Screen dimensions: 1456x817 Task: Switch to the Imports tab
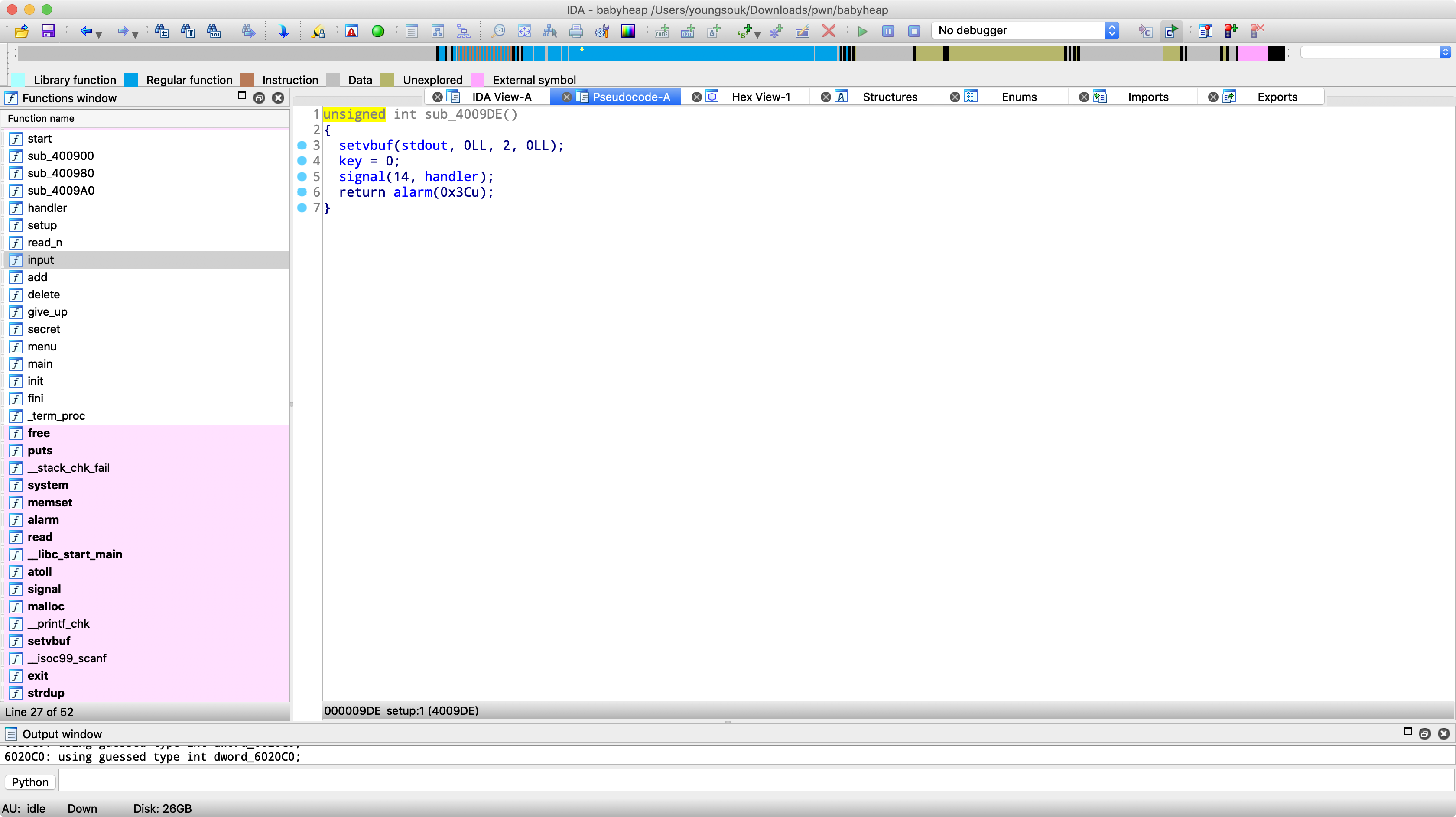(1147, 97)
